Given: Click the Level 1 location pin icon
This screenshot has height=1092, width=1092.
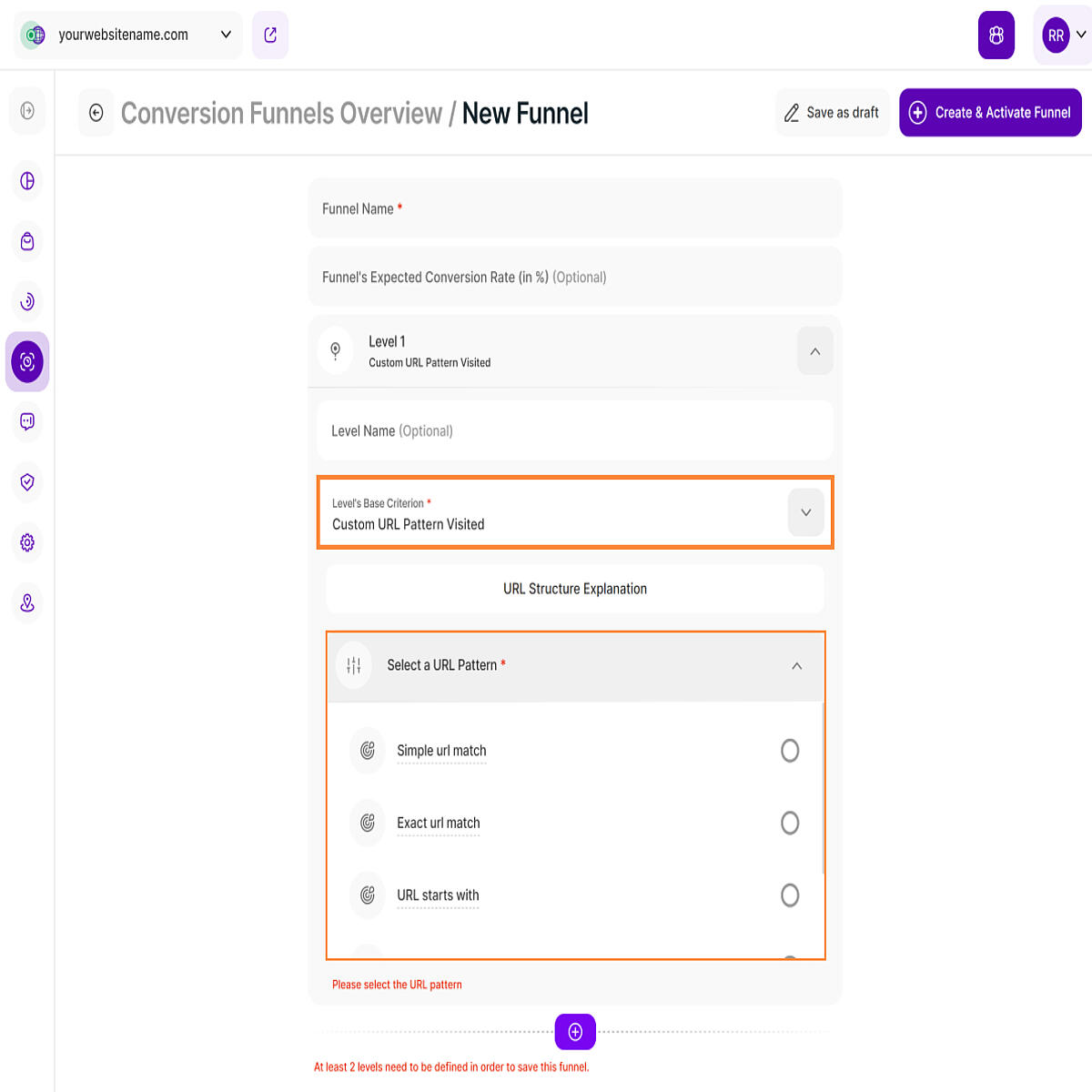Looking at the screenshot, I should pyautogui.click(x=335, y=350).
